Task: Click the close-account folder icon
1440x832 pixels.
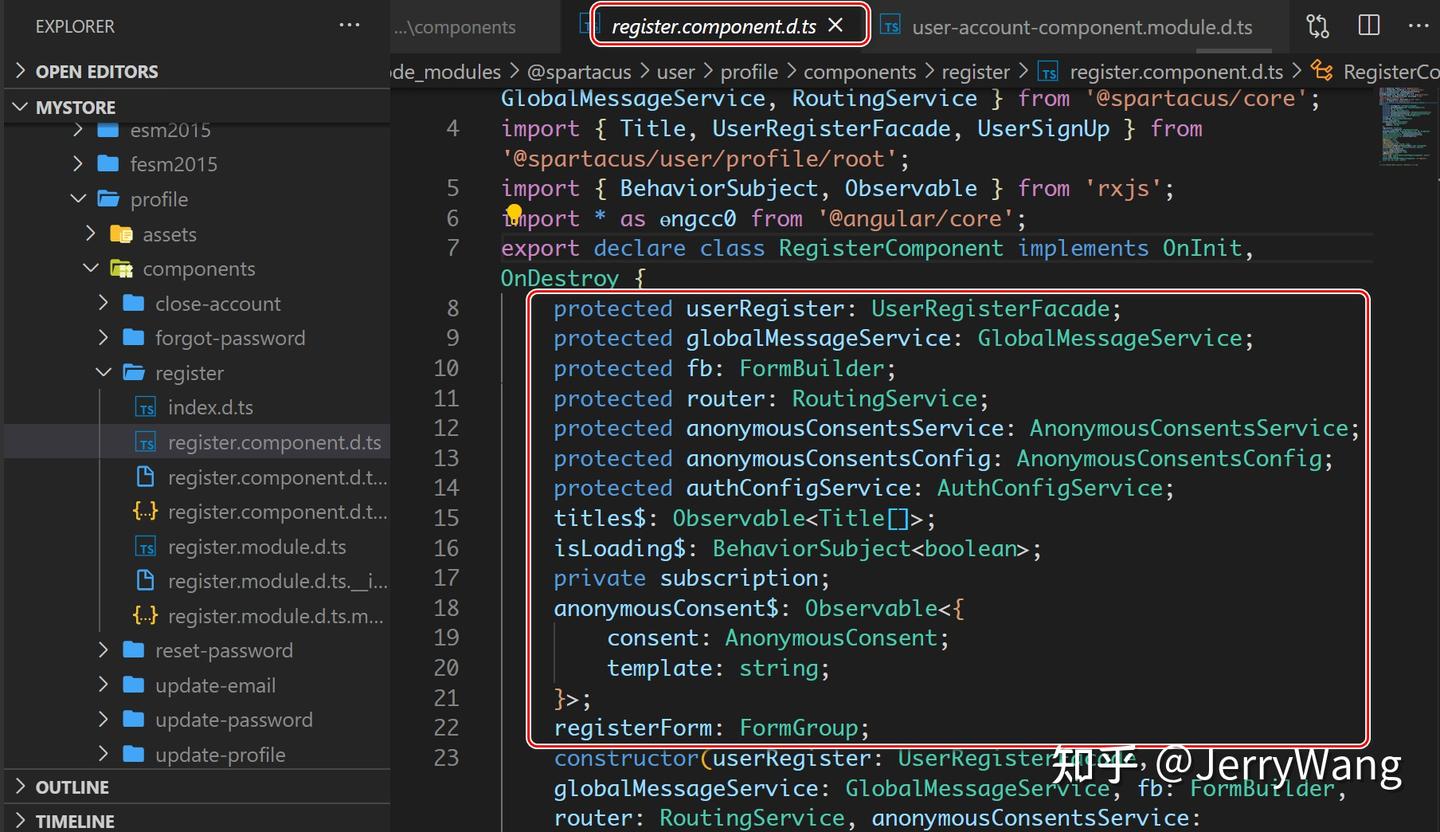Action: [133, 303]
